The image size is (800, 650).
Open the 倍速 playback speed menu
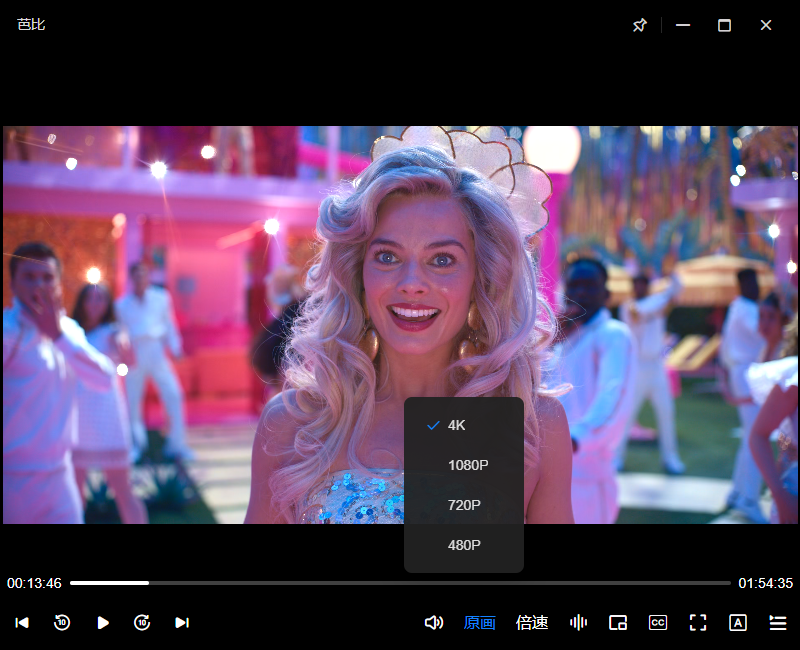pyautogui.click(x=532, y=623)
